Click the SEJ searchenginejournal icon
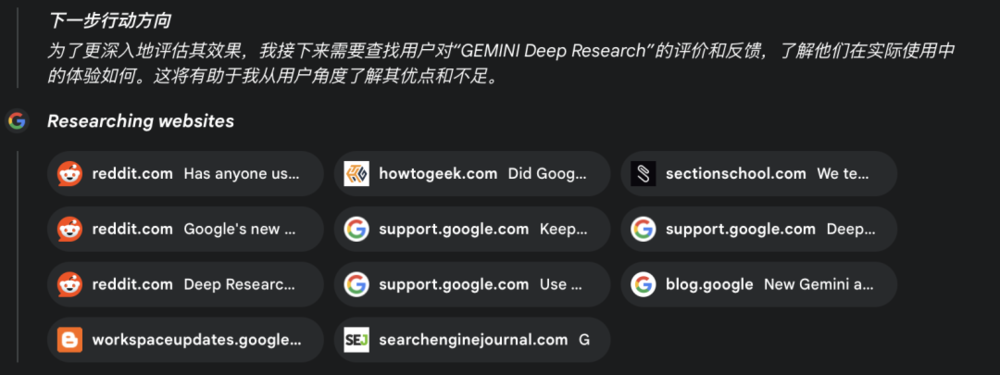 (357, 340)
